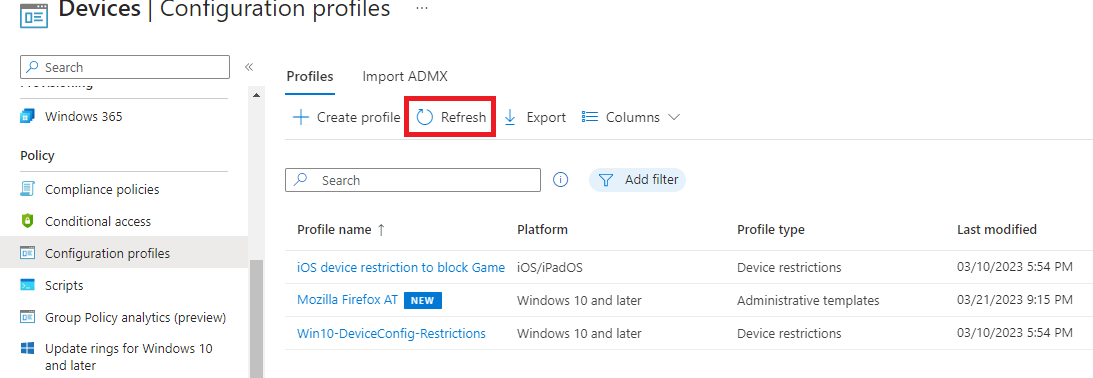Switch to the Import ADMX tab

(x=405, y=77)
